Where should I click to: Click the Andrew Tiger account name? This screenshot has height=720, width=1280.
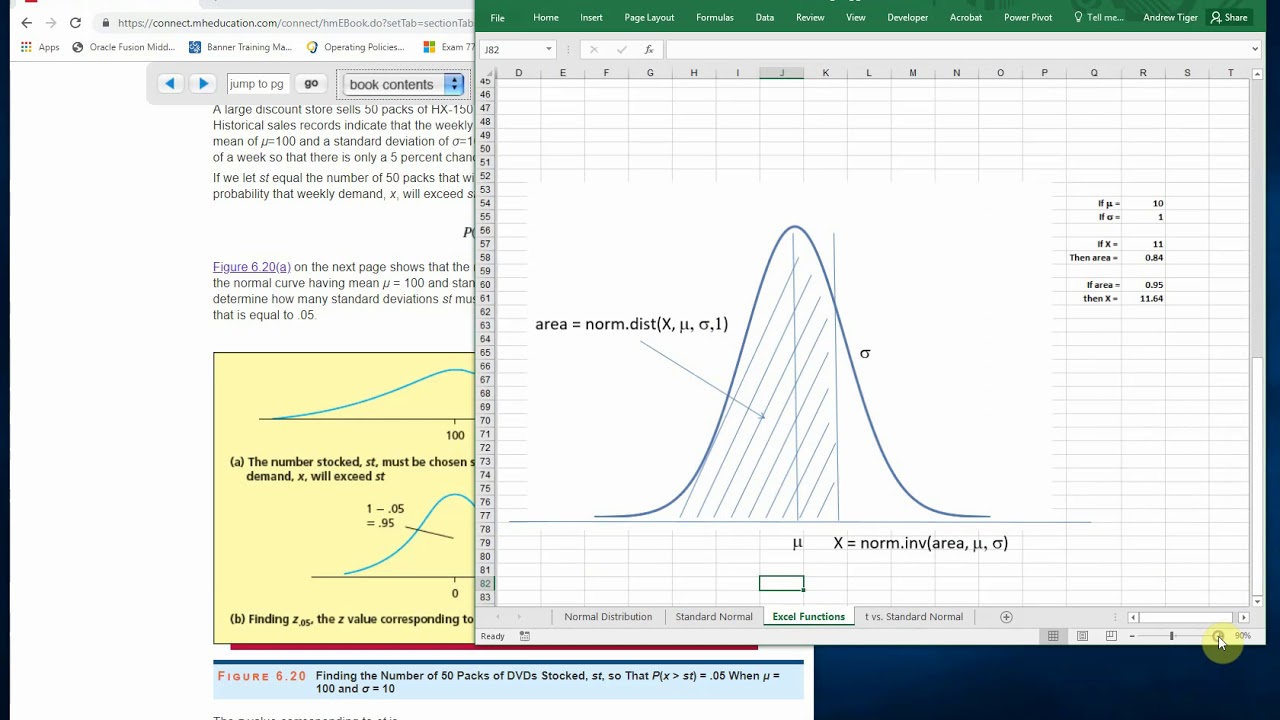pos(1170,17)
